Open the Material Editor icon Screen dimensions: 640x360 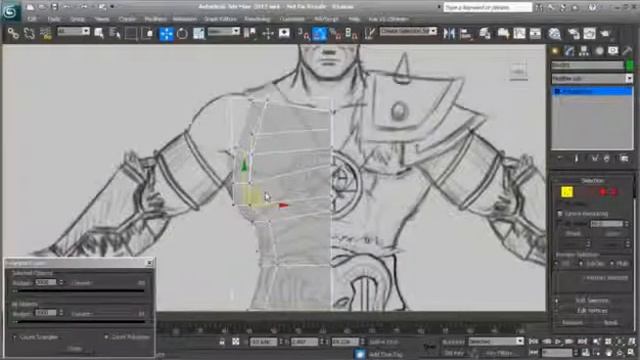(554, 33)
